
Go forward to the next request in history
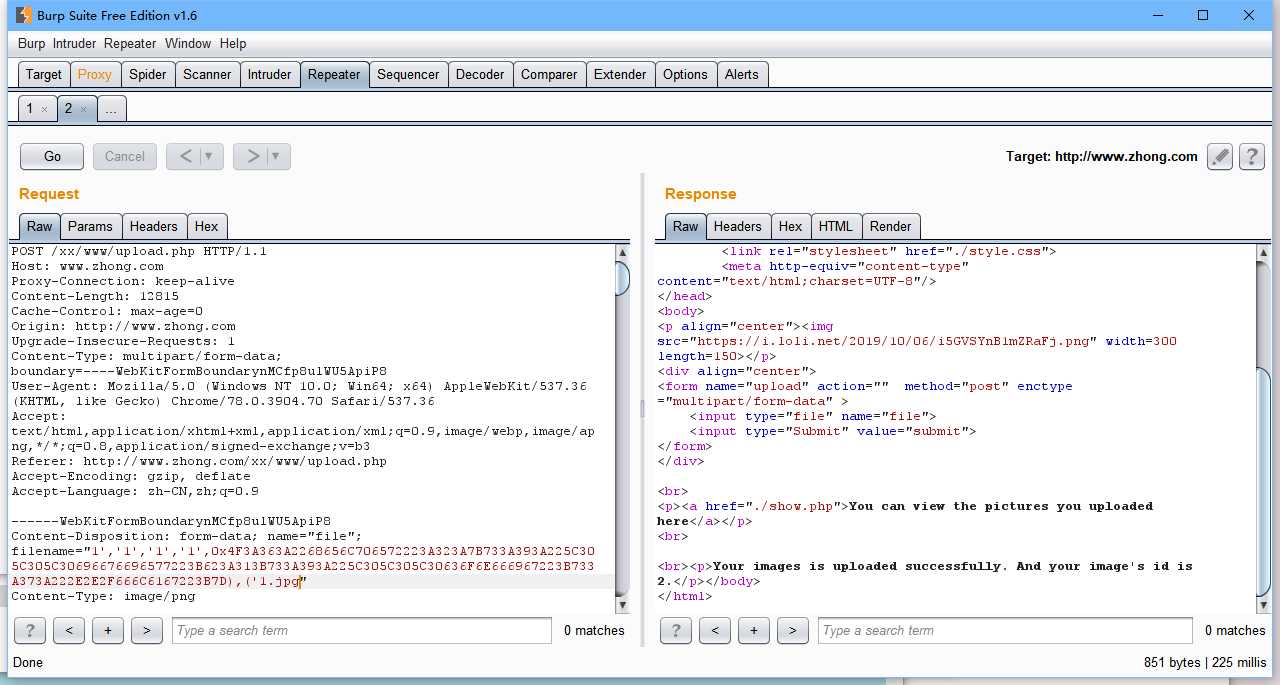tap(252, 156)
